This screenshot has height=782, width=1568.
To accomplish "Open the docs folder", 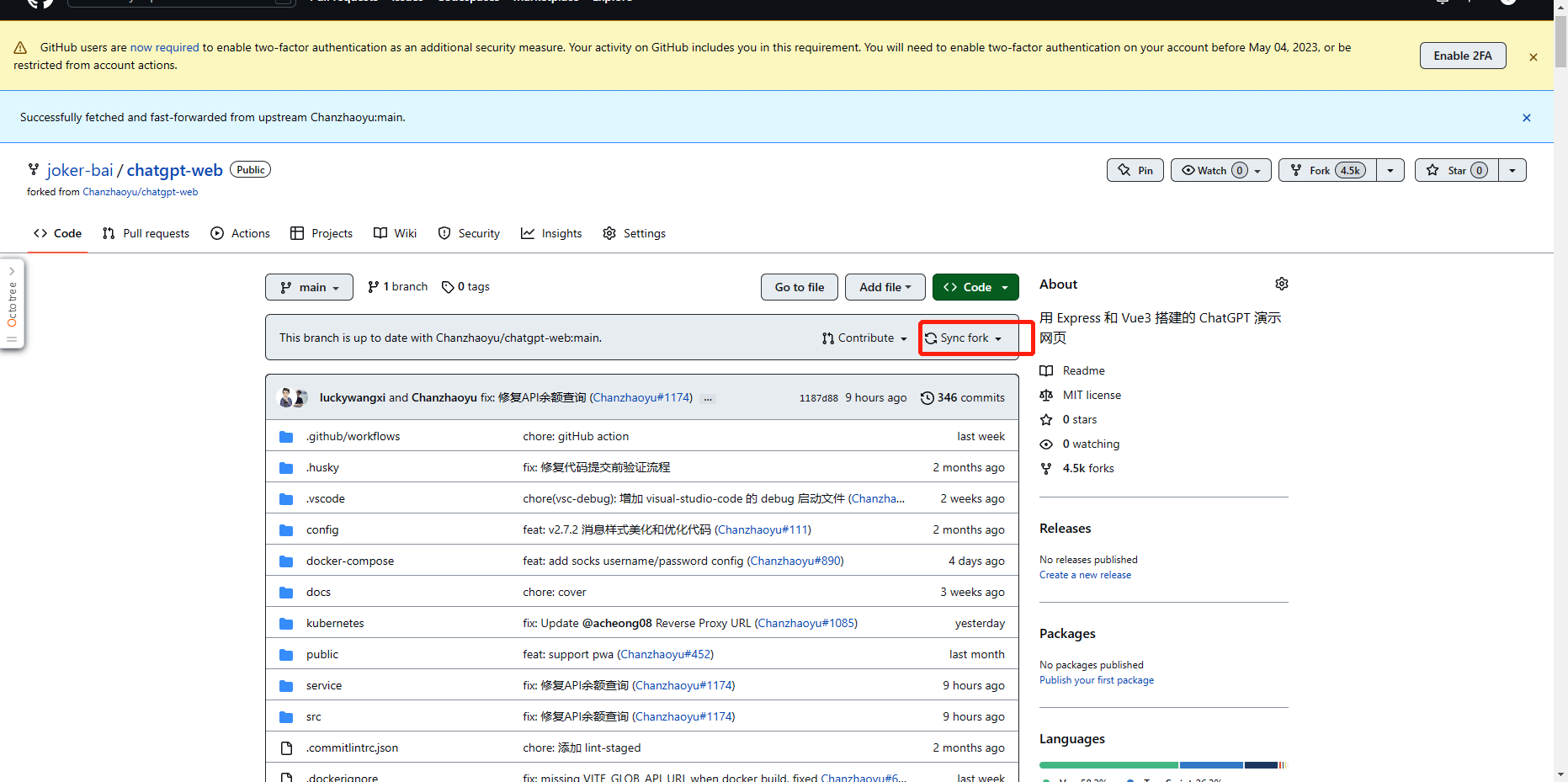I will (318, 592).
